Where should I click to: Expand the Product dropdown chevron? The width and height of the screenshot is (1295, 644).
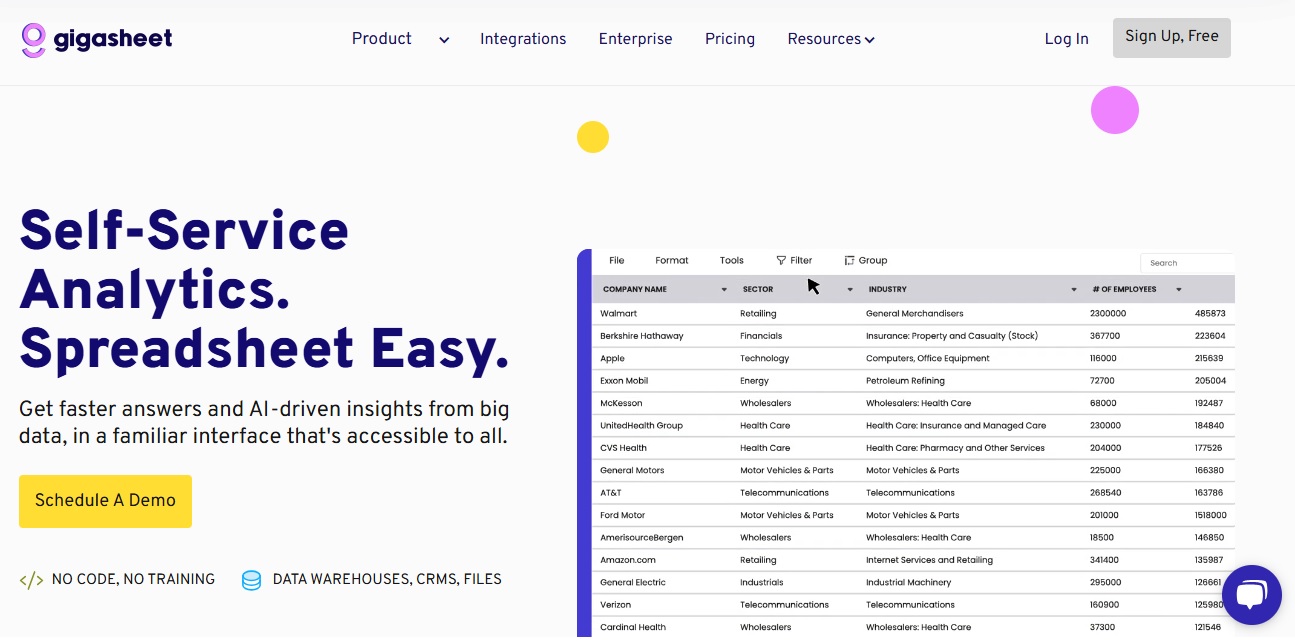click(x=444, y=40)
